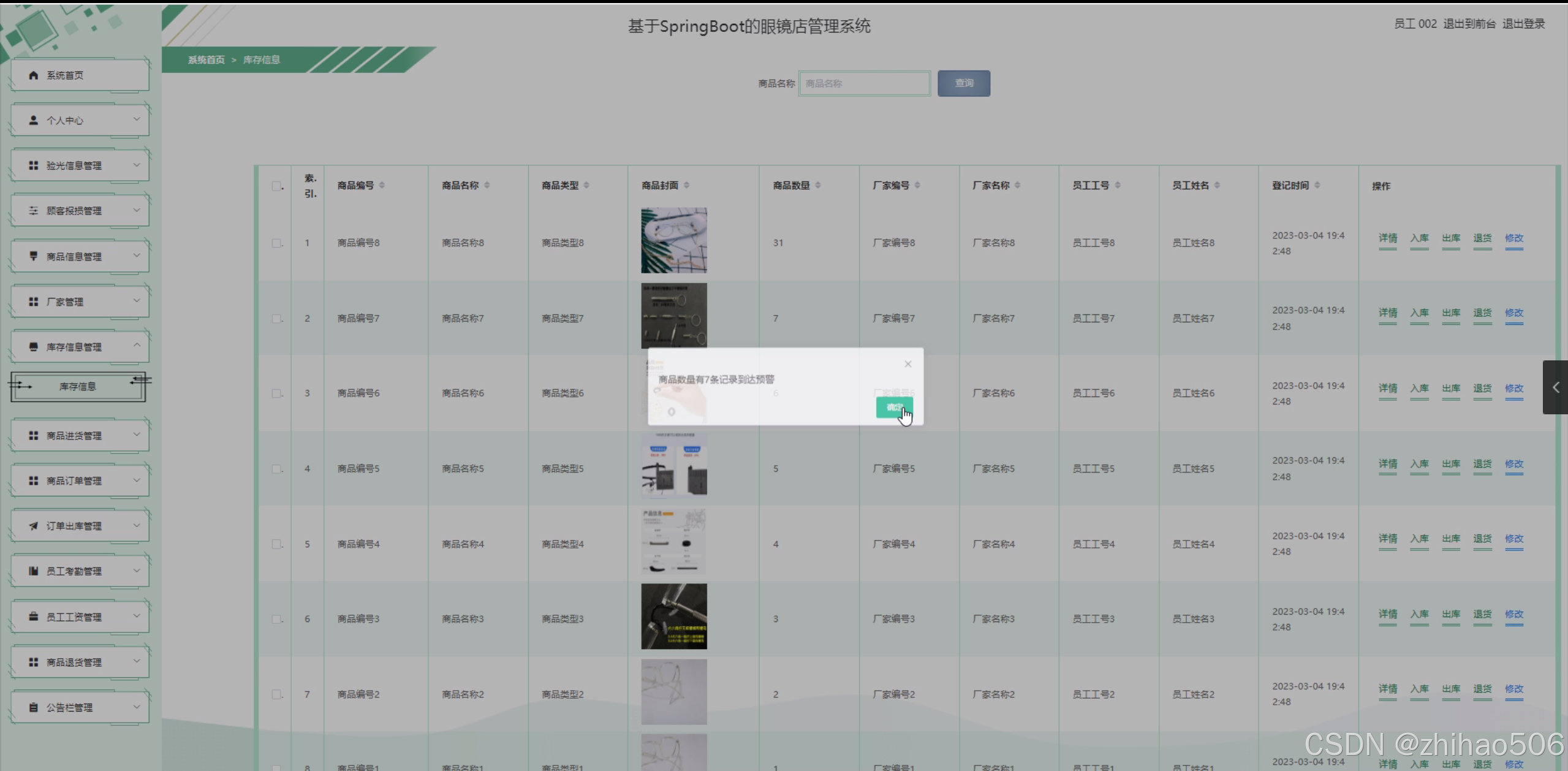Click the collapse arrow tab on right edge

point(1555,387)
